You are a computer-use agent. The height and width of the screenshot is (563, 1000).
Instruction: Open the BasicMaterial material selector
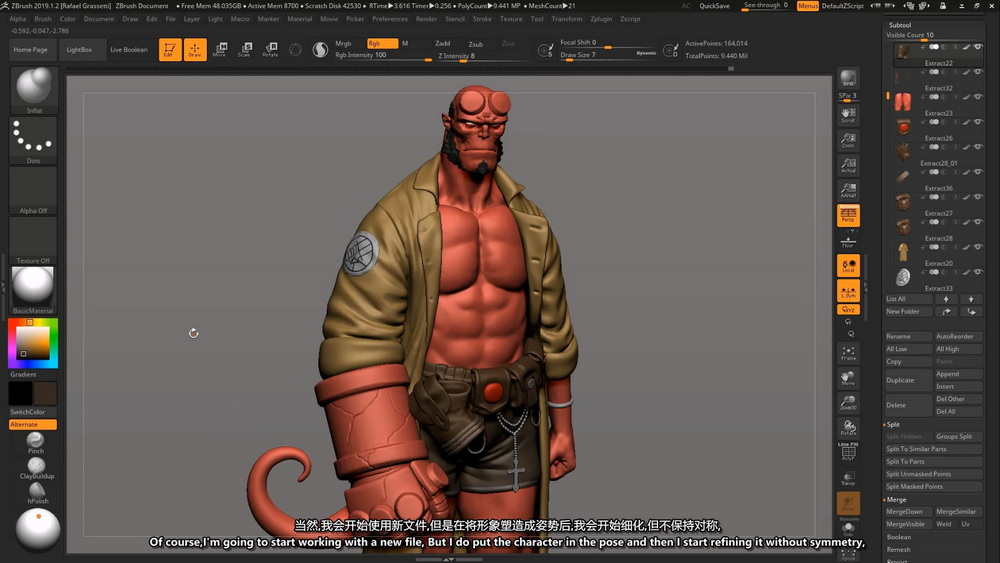[x=34, y=290]
